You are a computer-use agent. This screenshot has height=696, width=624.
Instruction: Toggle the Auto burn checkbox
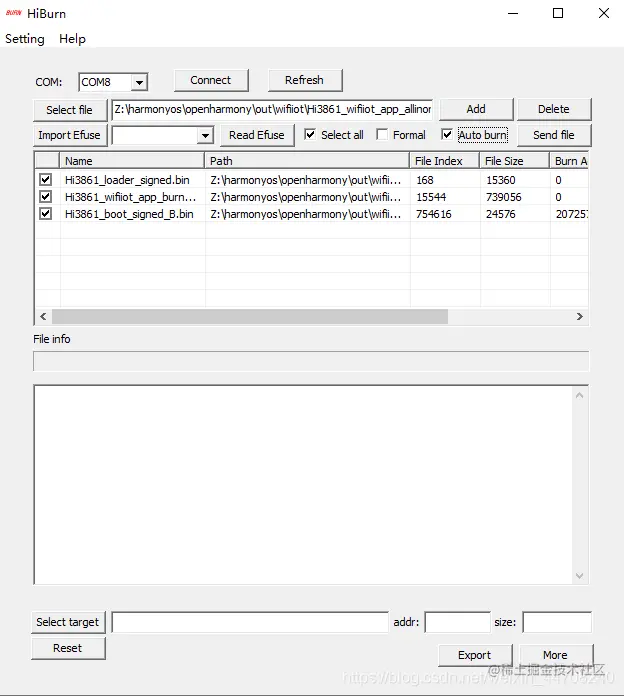447,134
